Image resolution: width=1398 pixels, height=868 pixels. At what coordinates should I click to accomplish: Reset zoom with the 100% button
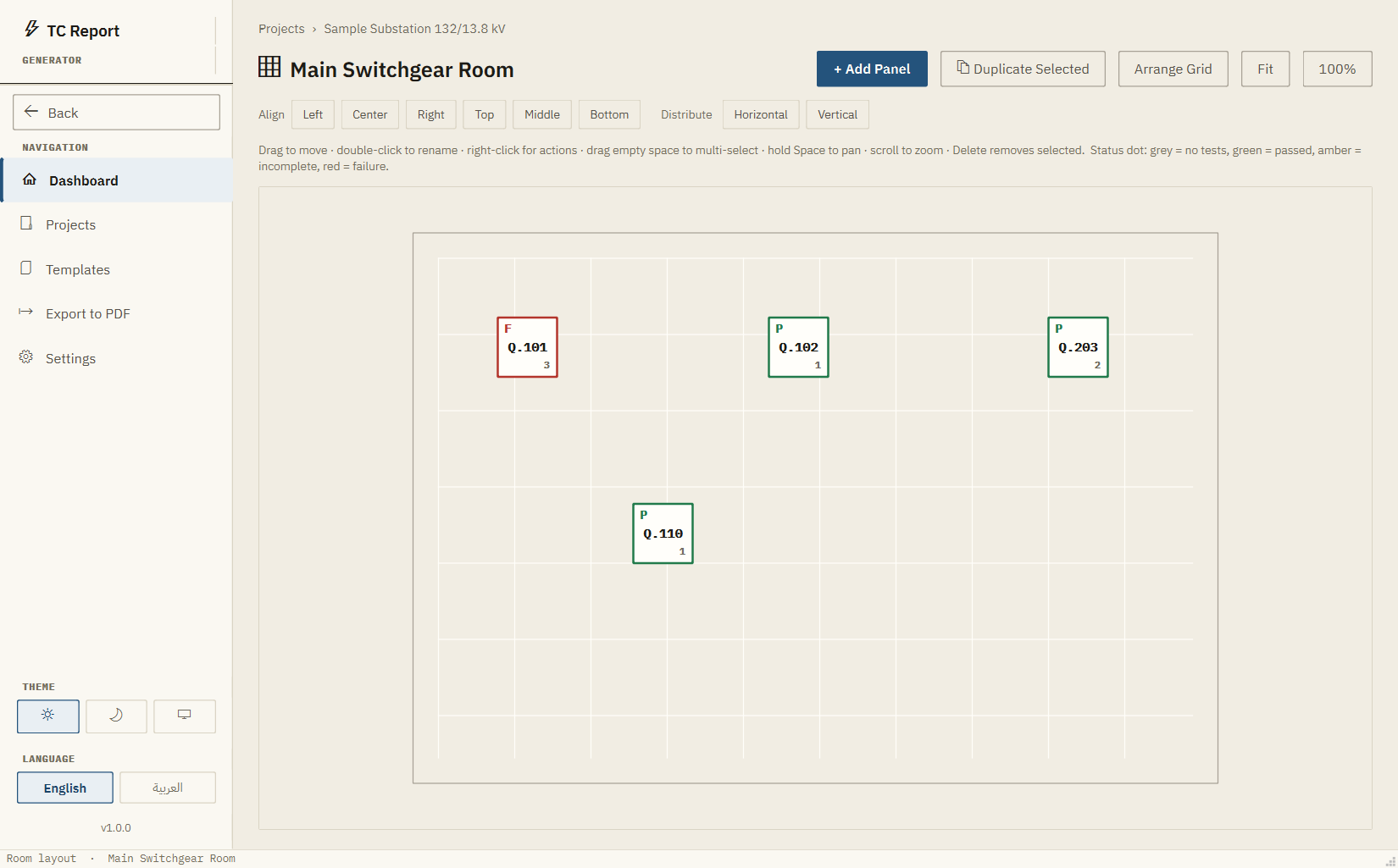(x=1337, y=69)
